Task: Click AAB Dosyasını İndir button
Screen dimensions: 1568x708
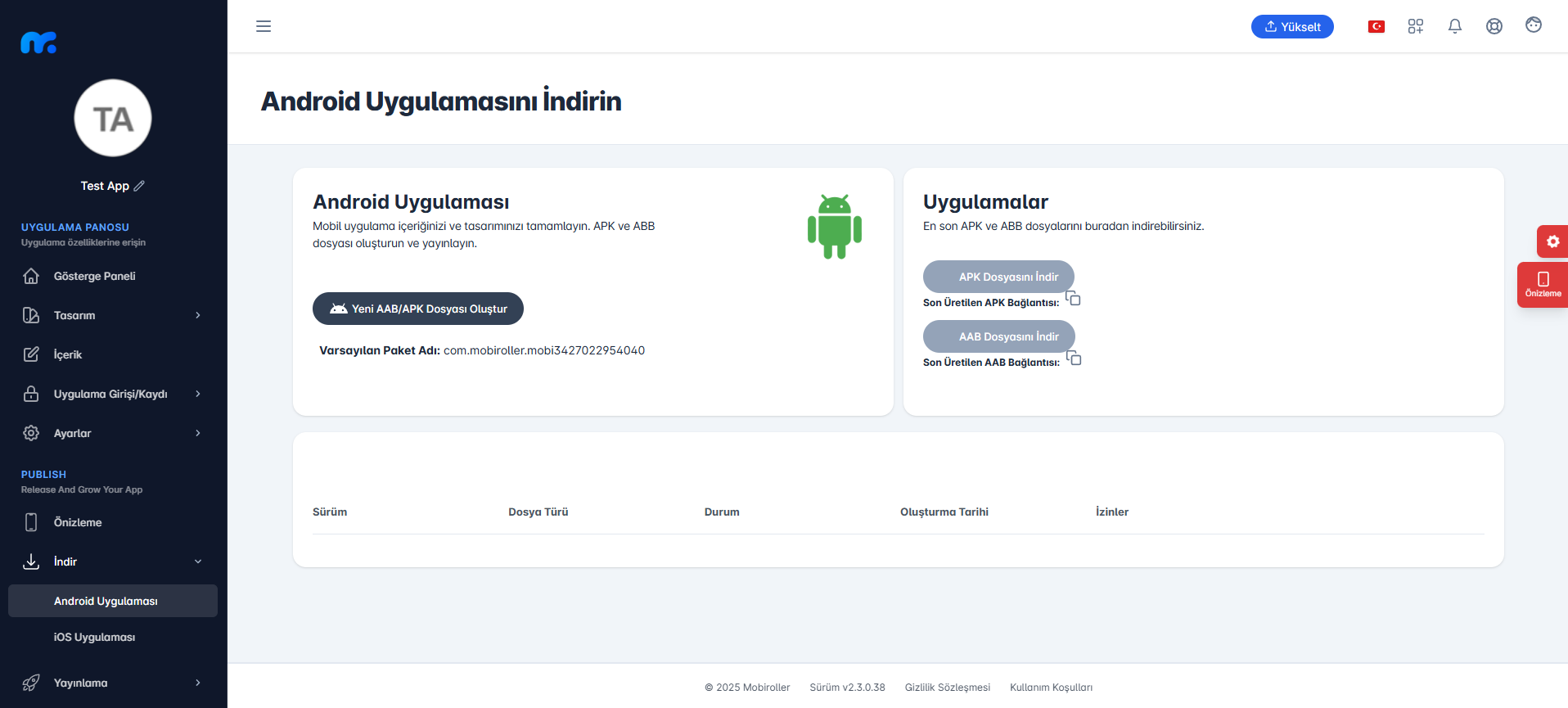Action: pos(999,336)
